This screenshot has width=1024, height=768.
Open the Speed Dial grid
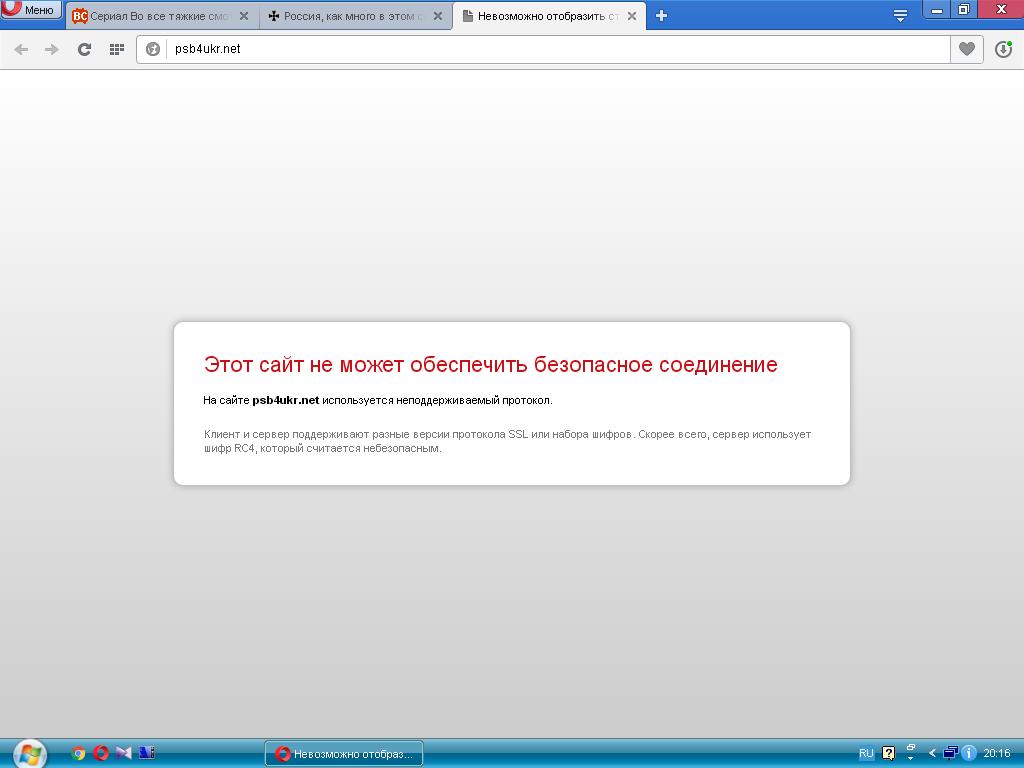point(117,50)
